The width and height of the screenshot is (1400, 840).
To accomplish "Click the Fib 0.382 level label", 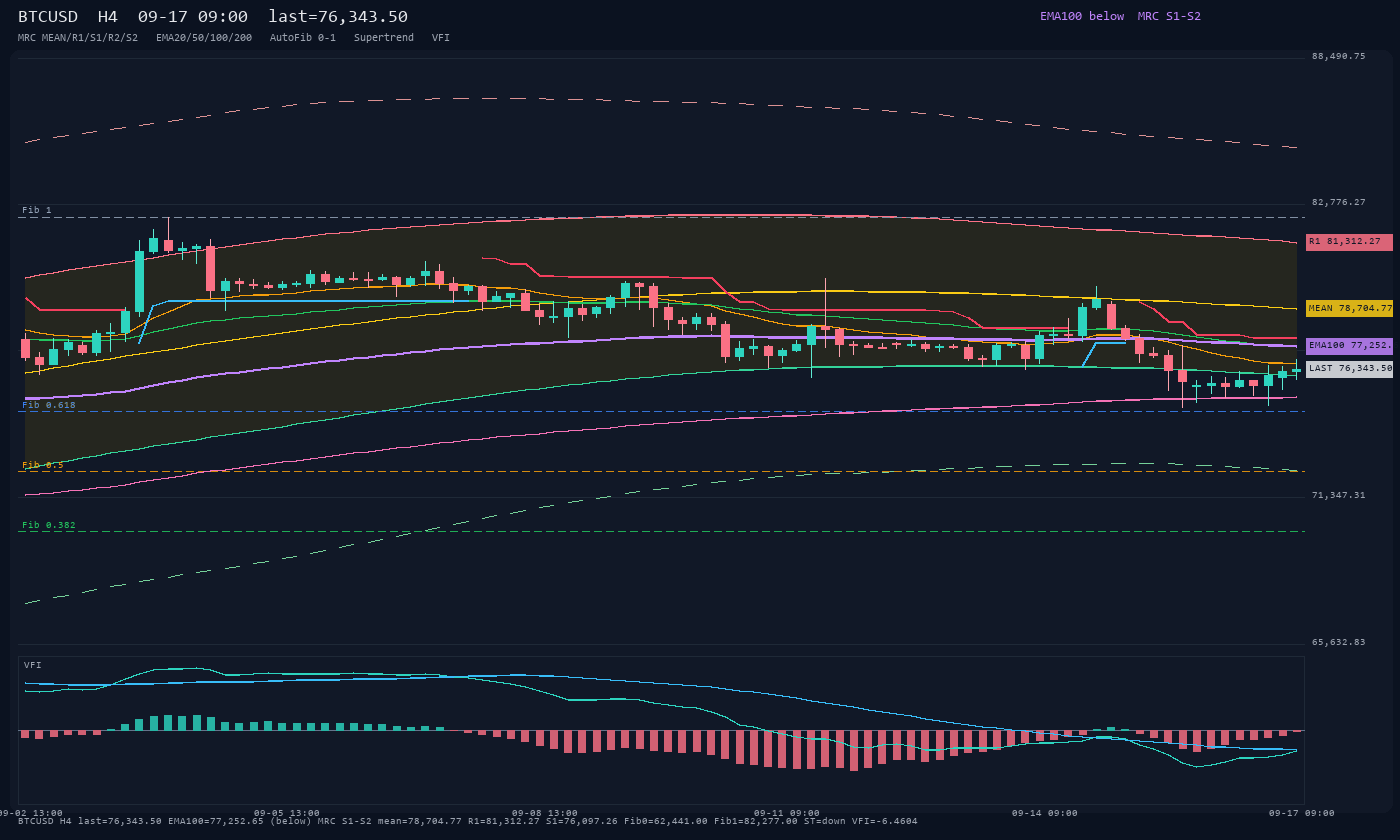I will pos(49,525).
